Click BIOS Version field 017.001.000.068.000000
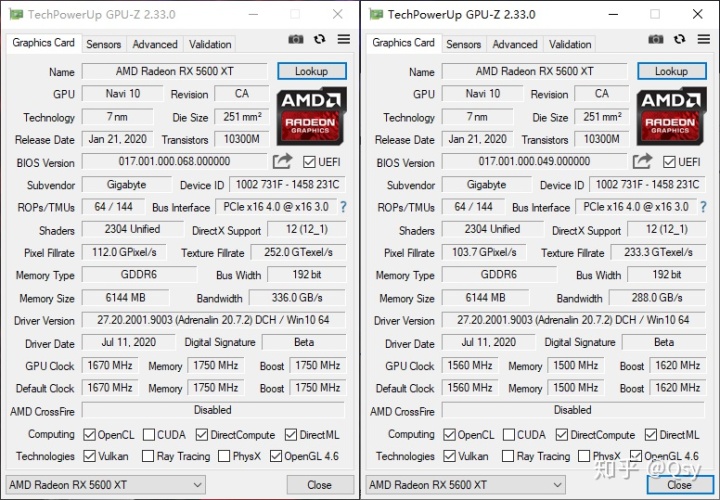This screenshot has width=720, height=500. [x=174, y=161]
